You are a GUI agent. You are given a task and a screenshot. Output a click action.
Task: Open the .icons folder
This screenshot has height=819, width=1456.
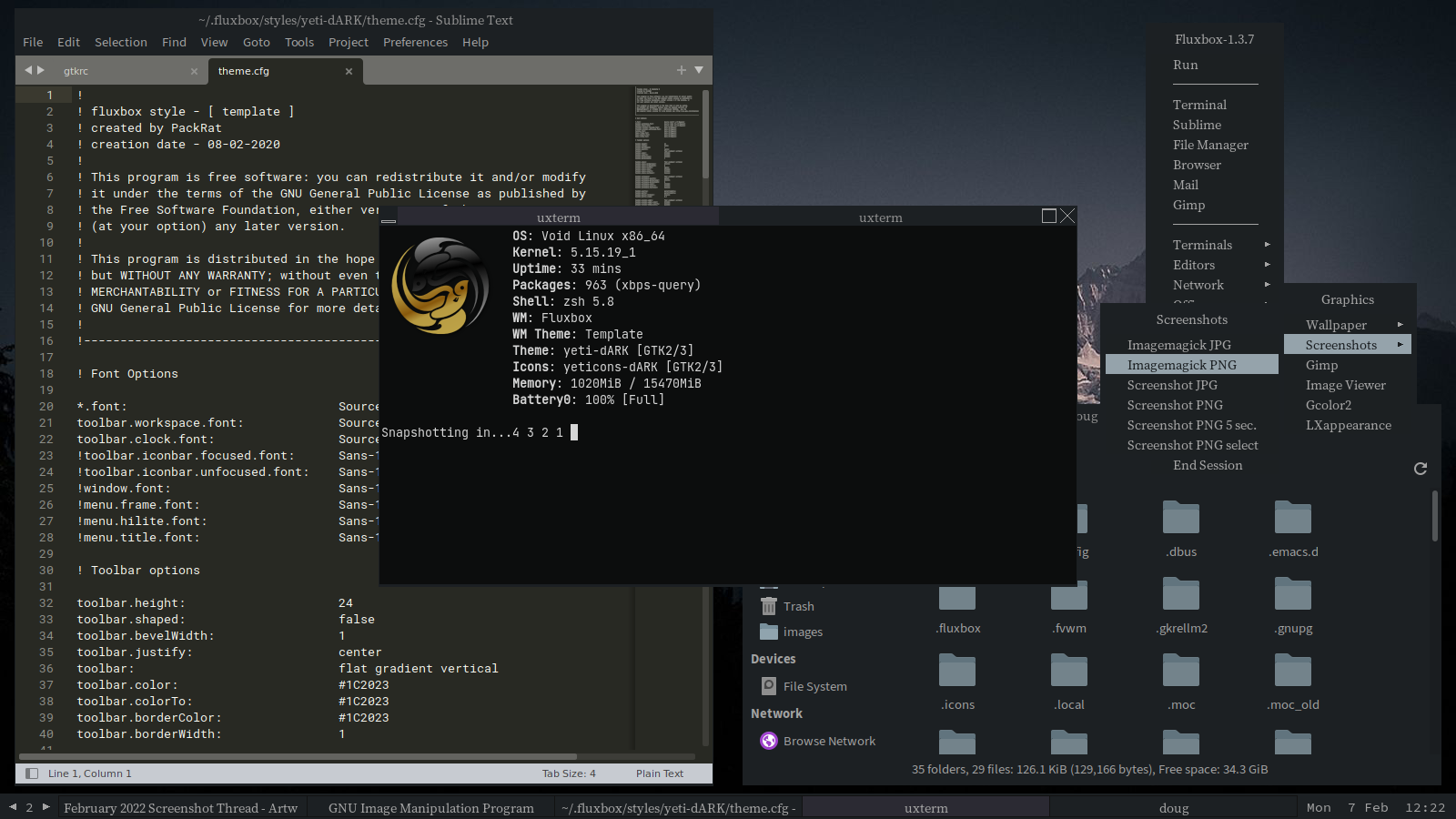[x=957, y=682]
